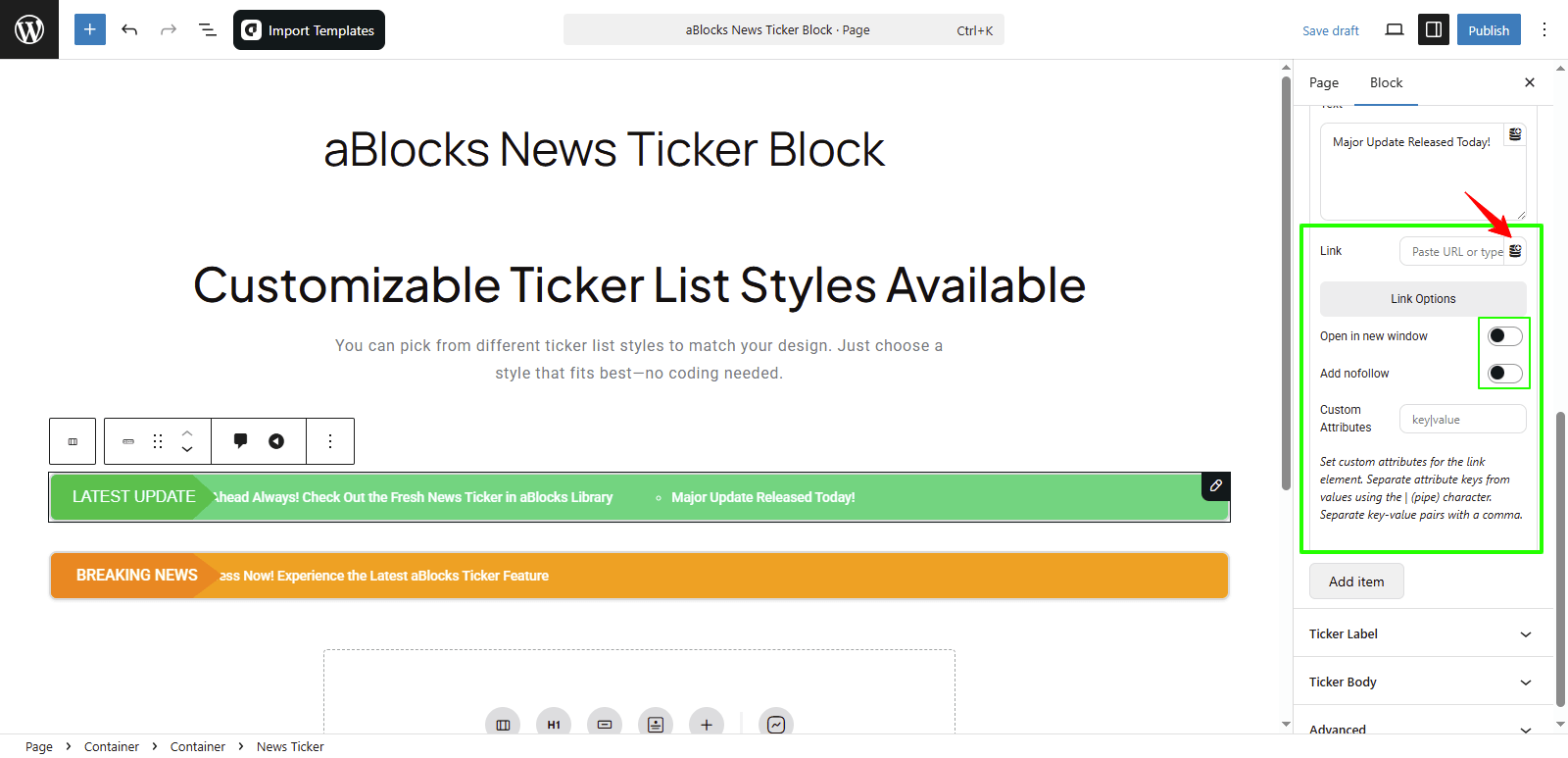Click the WordPress logo icon
1568x758 pixels.
tap(29, 29)
